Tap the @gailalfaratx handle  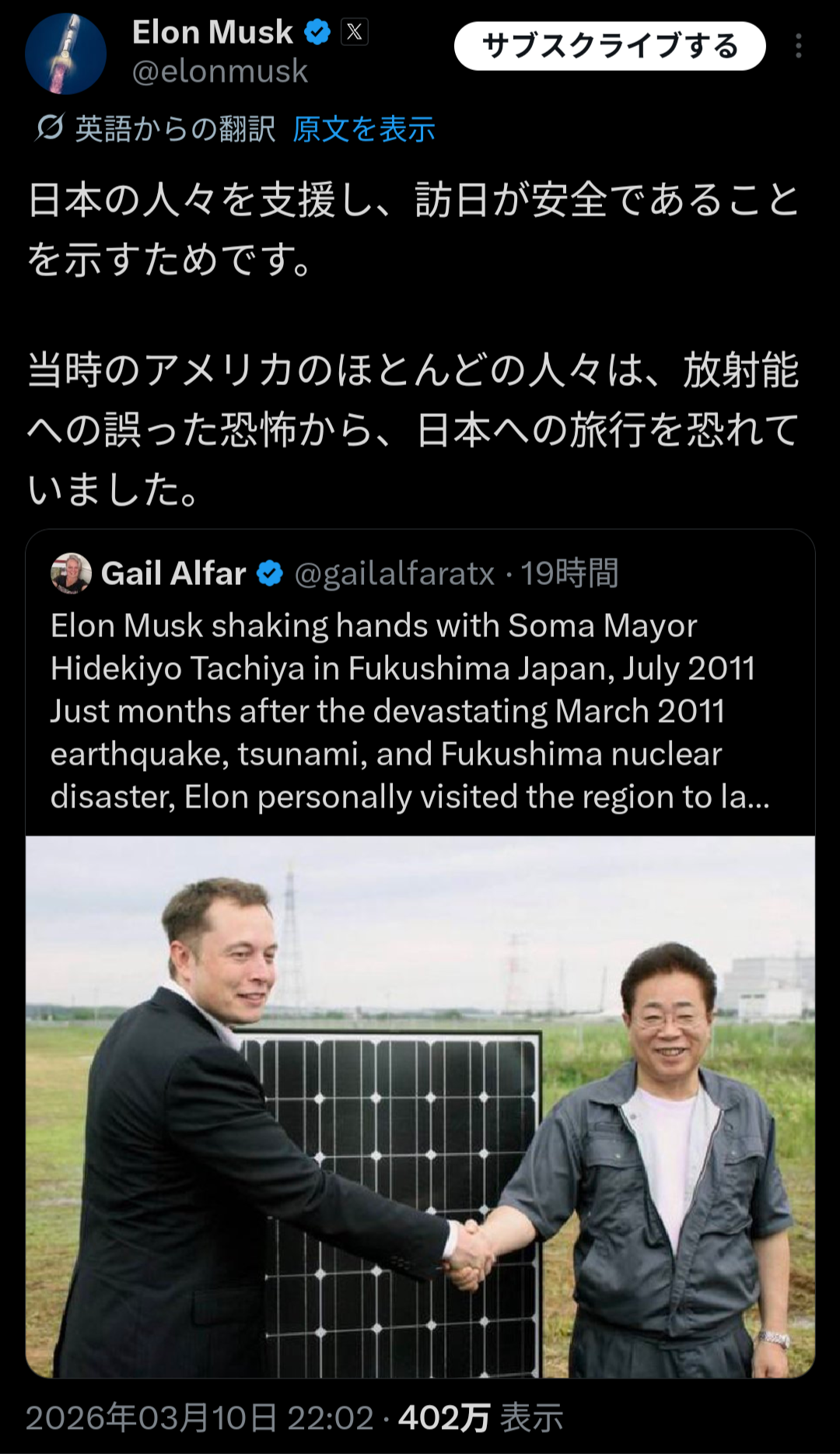click(394, 574)
